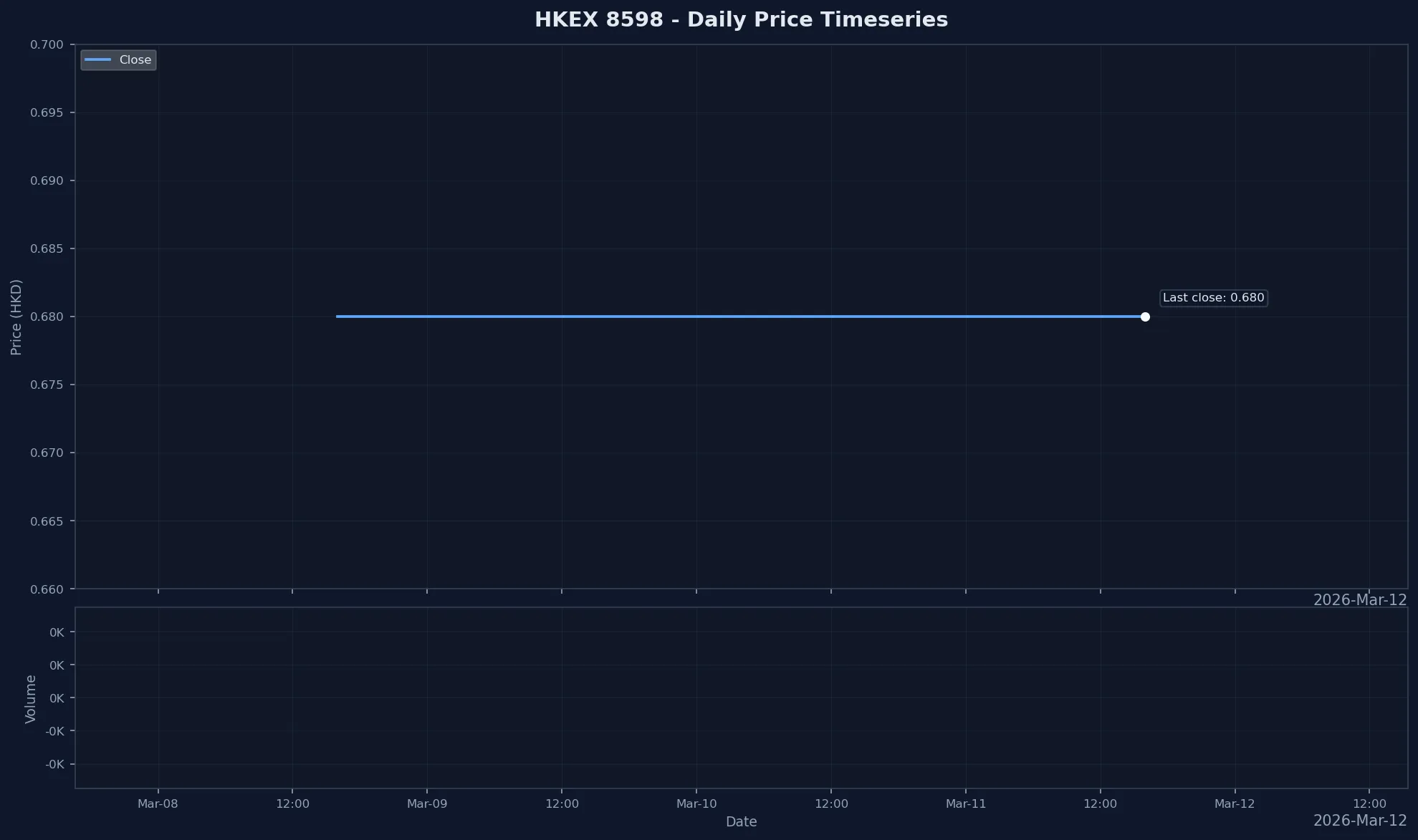Select the Last close: 0.680 annotation box
Viewport: 1418px width, 840px height.
pyautogui.click(x=1213, y=298)
